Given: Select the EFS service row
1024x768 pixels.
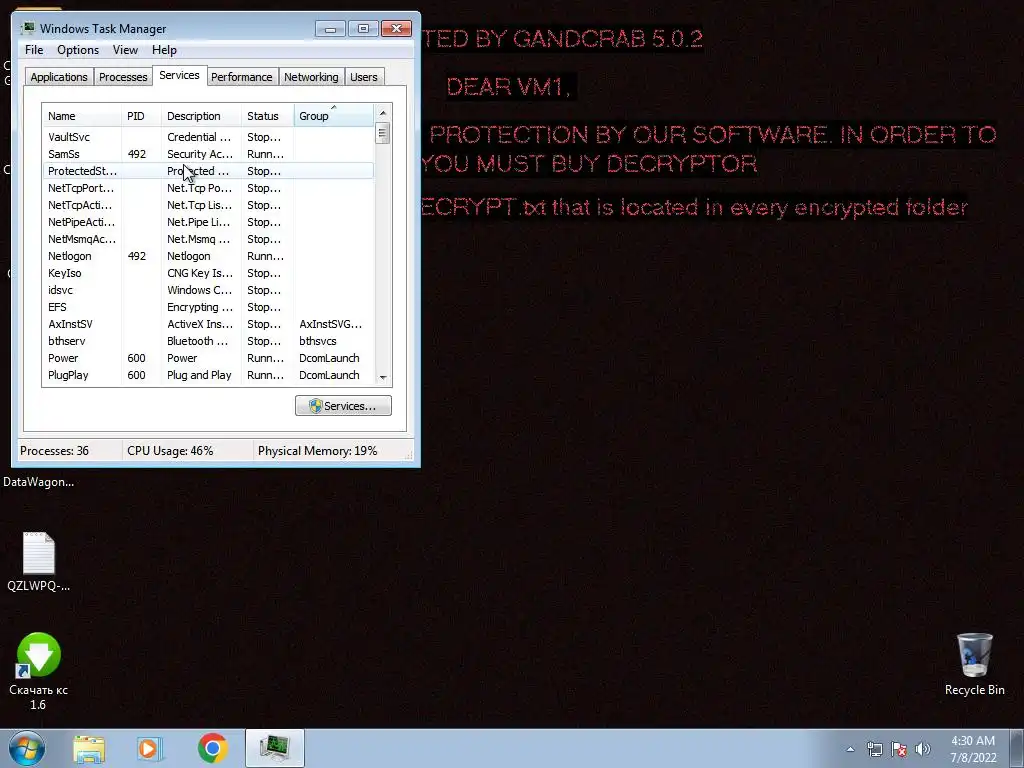Looking at the screenshot, I should click(x=208, y=307).
